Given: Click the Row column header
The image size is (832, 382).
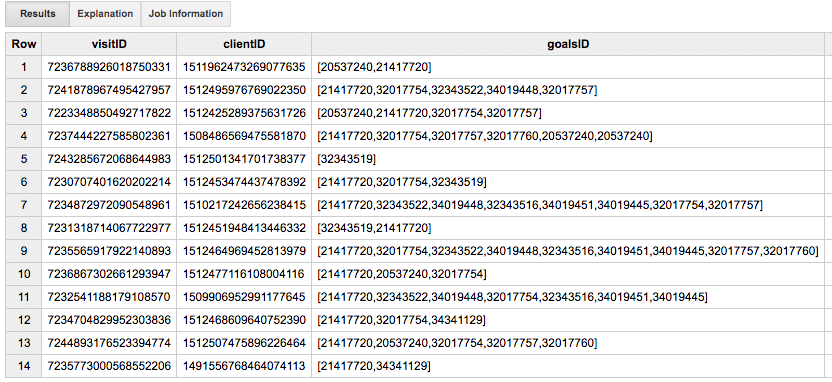Looking at the screenshot, I should 24,44.
